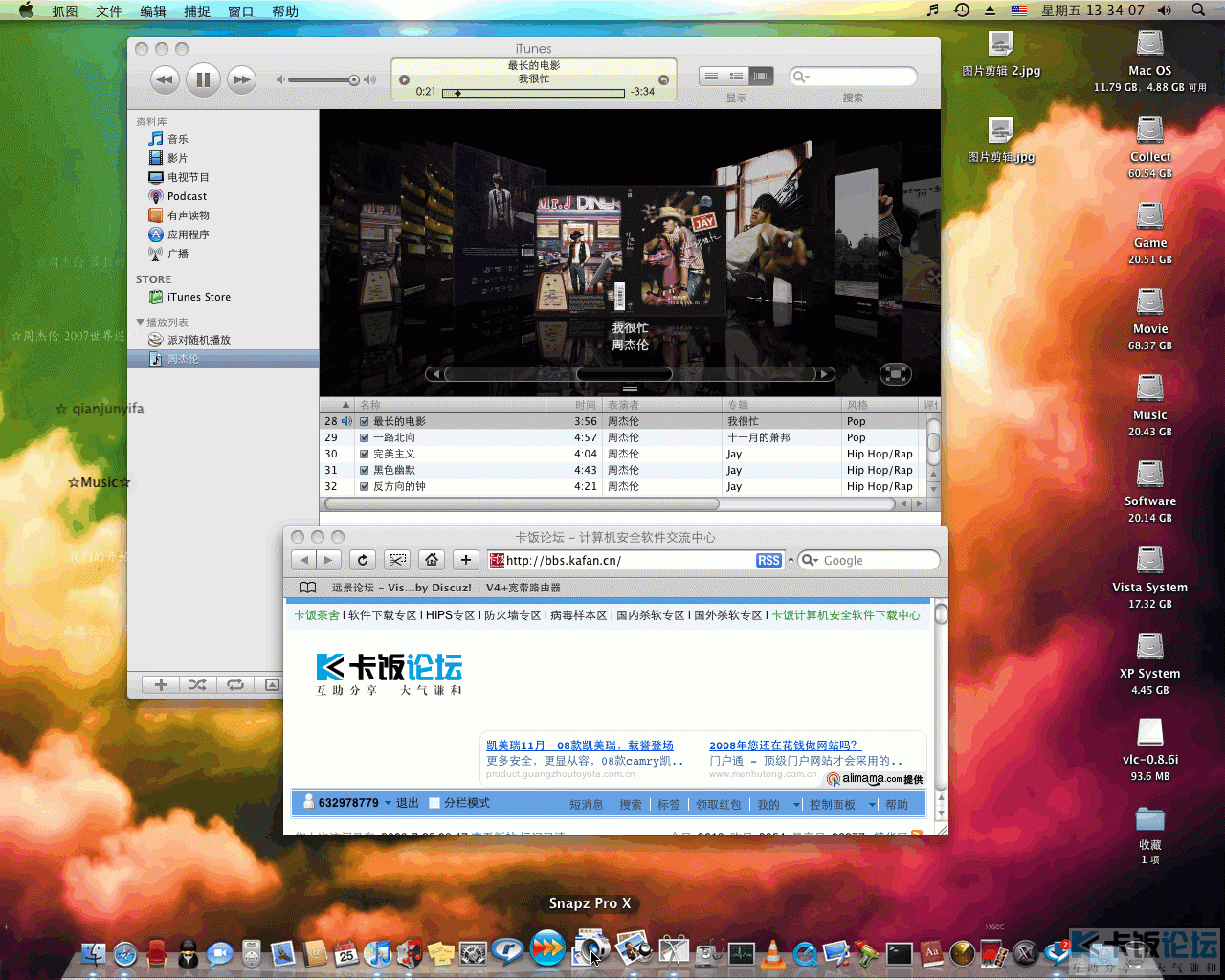Open username 632978779 dropdown
1225x980 pixels.
388,803
